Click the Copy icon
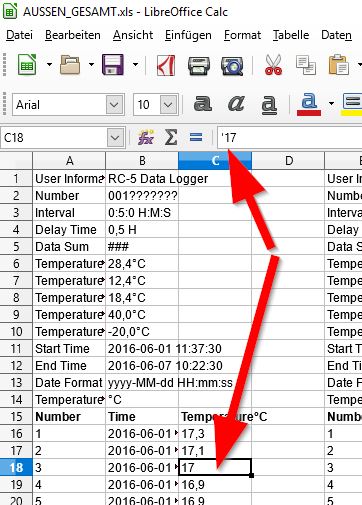The height and width of the screenshot is (505, 362). click(306, 65)
